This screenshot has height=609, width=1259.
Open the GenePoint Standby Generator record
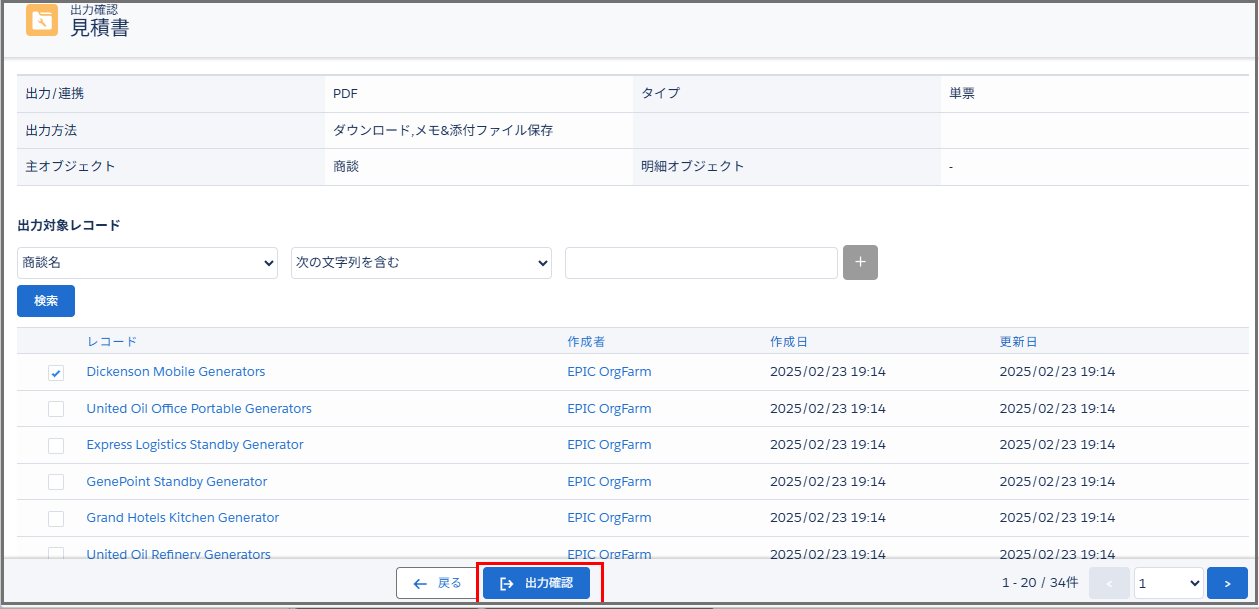click(x=176, y=481)
